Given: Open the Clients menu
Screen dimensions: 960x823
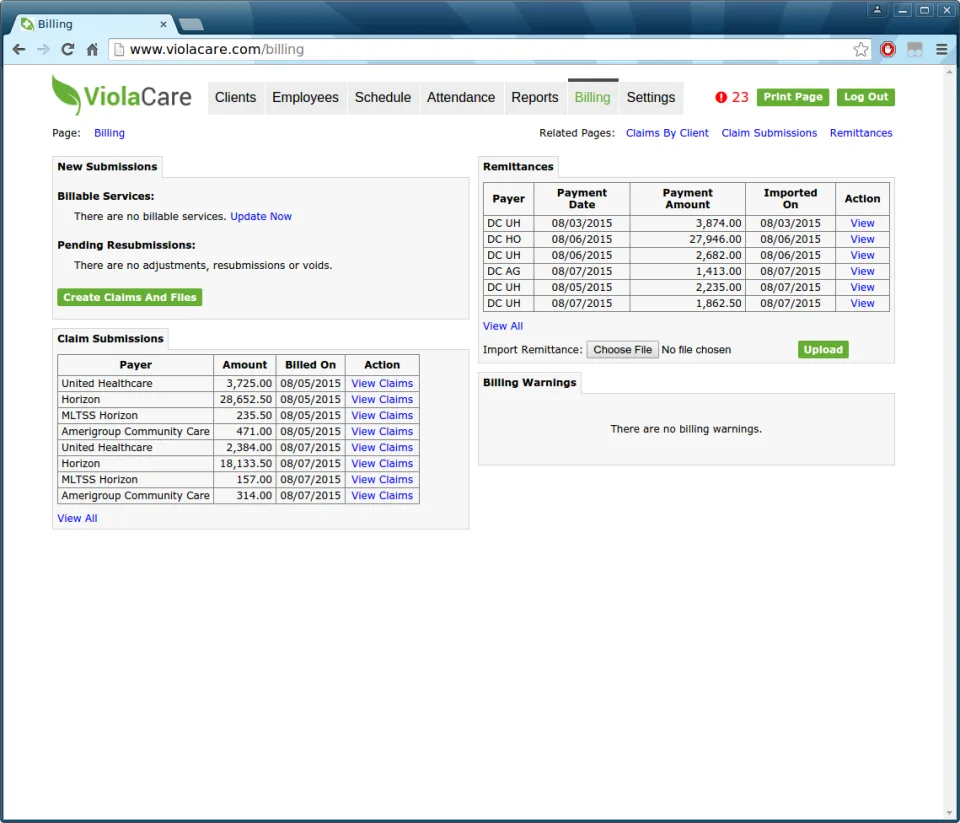Looking at the screenshot, I should [x=236, y=97].
